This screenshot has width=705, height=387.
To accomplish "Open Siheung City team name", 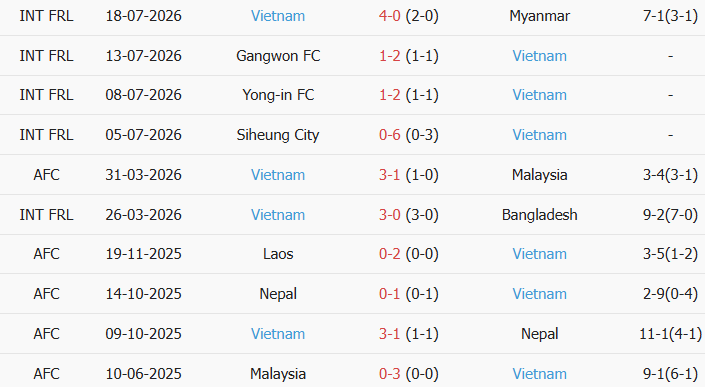I will click(278, 135).
